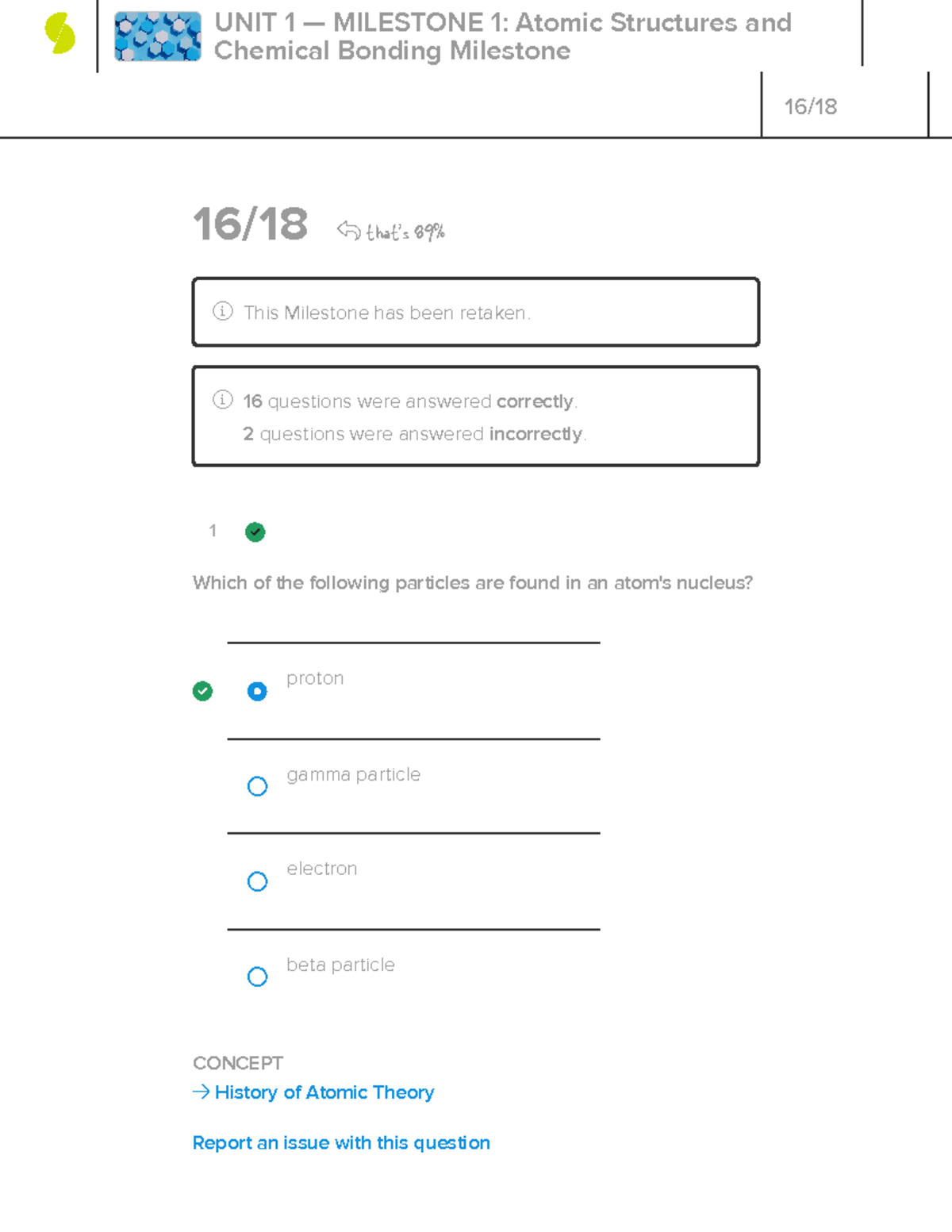The width and height of the screenshot is (952, 1232).
Task: Click the blue hexagon course thumbnail
Action: [x=157, y=36]
